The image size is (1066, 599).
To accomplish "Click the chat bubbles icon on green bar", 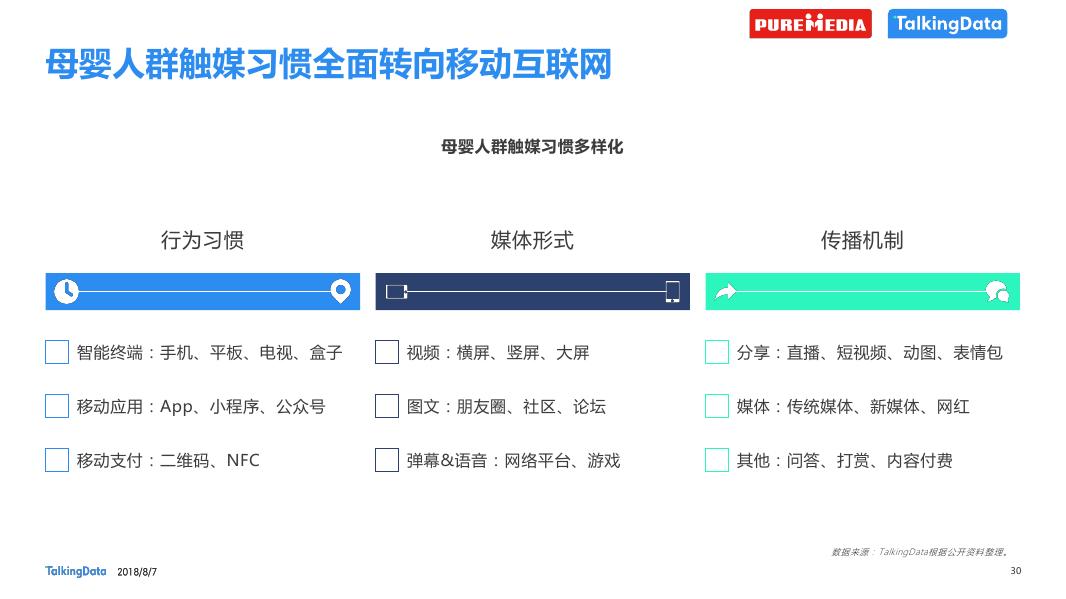I will [x=998, y=292].
